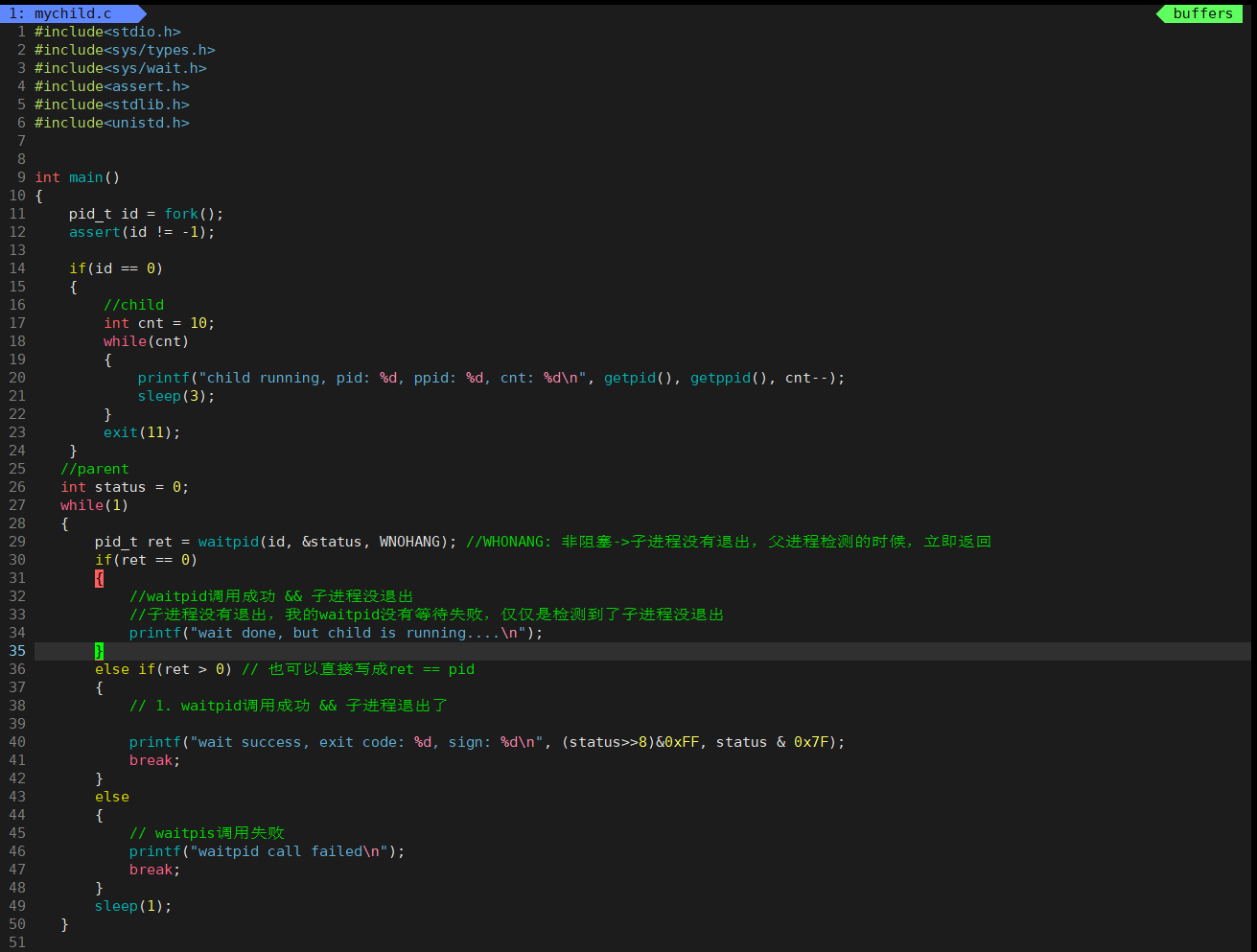This screenshot has height=952, width=1257.
Task: Click the int main() declaration
Action: click(x=78, y=177)
